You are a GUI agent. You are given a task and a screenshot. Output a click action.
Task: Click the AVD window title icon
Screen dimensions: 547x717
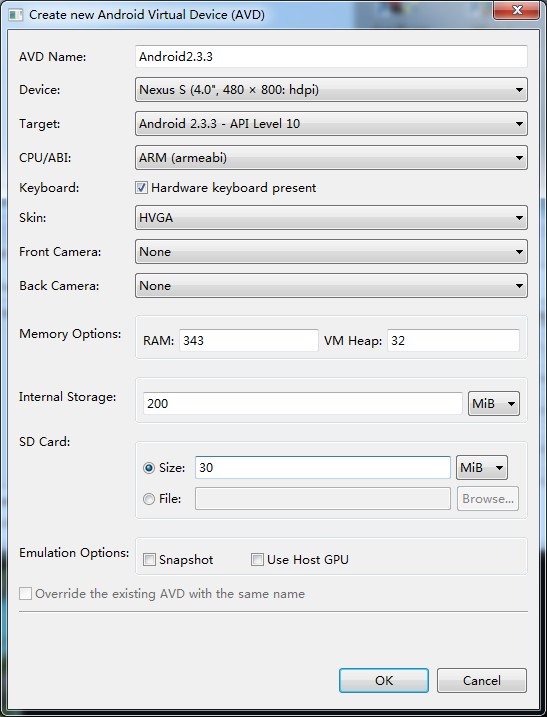pyautogui.click(x=15, y=15)
